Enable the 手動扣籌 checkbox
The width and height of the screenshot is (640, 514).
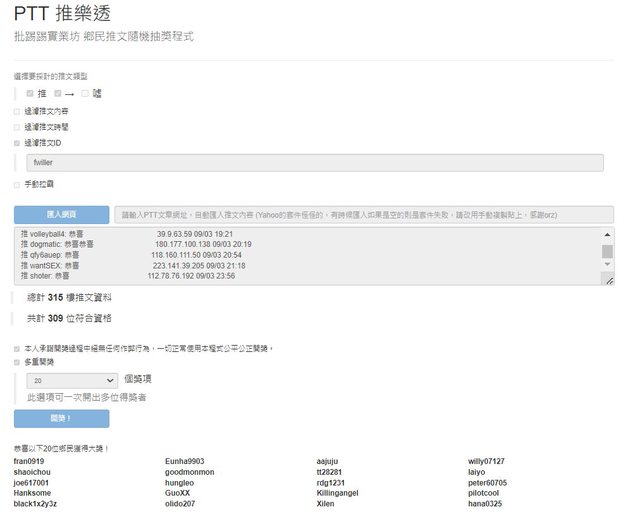coord(17,184)
